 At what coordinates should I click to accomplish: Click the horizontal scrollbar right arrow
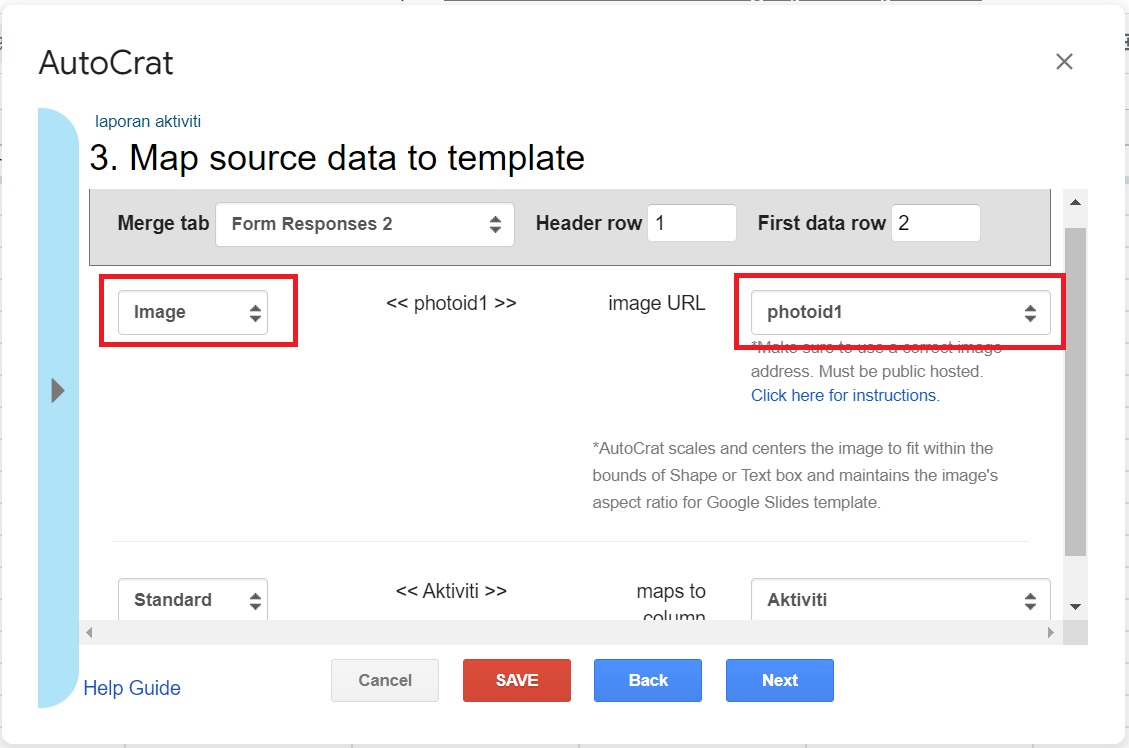pyautogui.click(x=1050, y=632)
